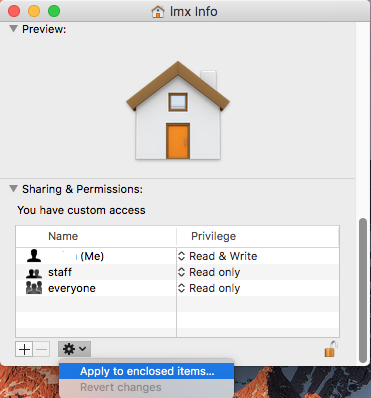The image size is (371, 398).
Task: Click the green zoom window button
Action: (x=54, y=11)
